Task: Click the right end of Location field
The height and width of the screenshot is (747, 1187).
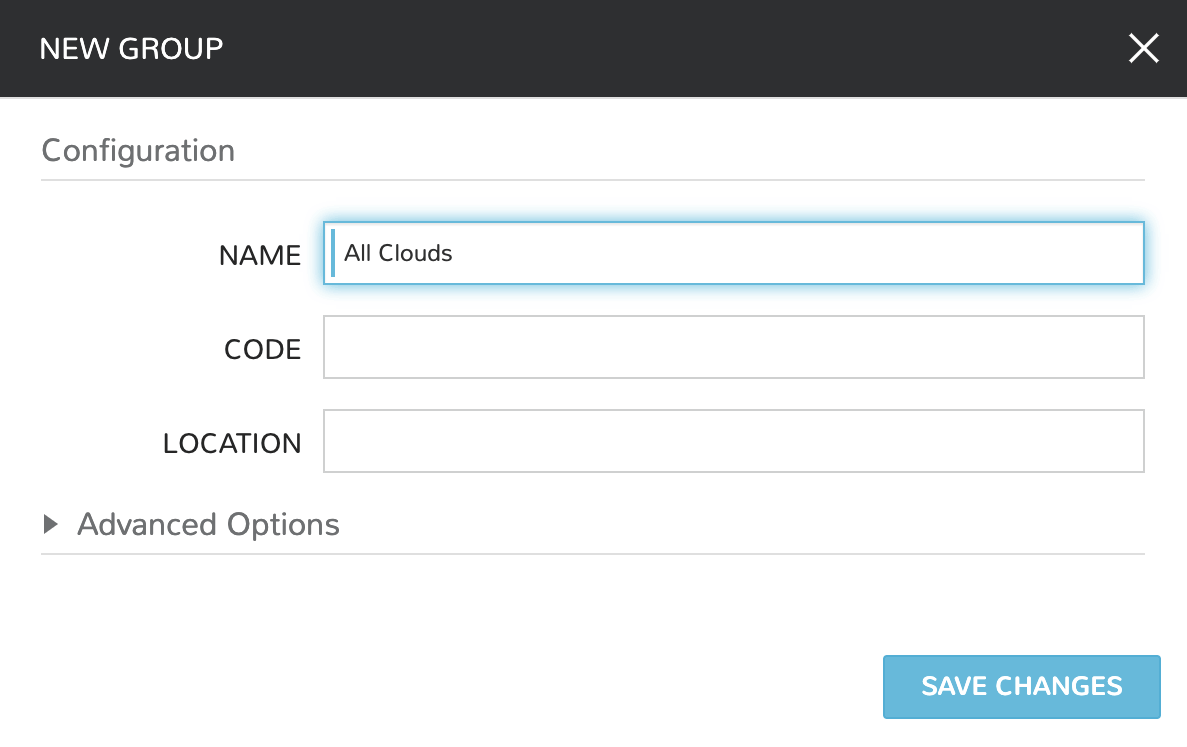Action: (1120, 441)
